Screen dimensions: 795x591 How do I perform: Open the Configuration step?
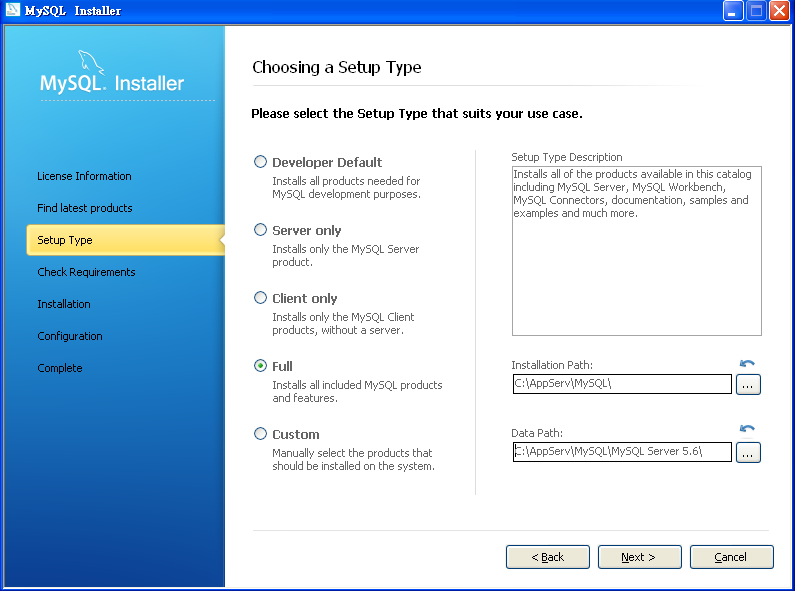click(70, 336)
